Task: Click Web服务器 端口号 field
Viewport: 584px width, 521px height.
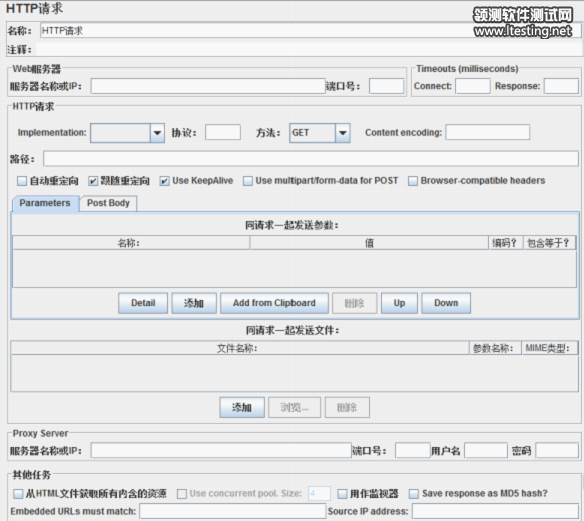Action: coord(386,86)
